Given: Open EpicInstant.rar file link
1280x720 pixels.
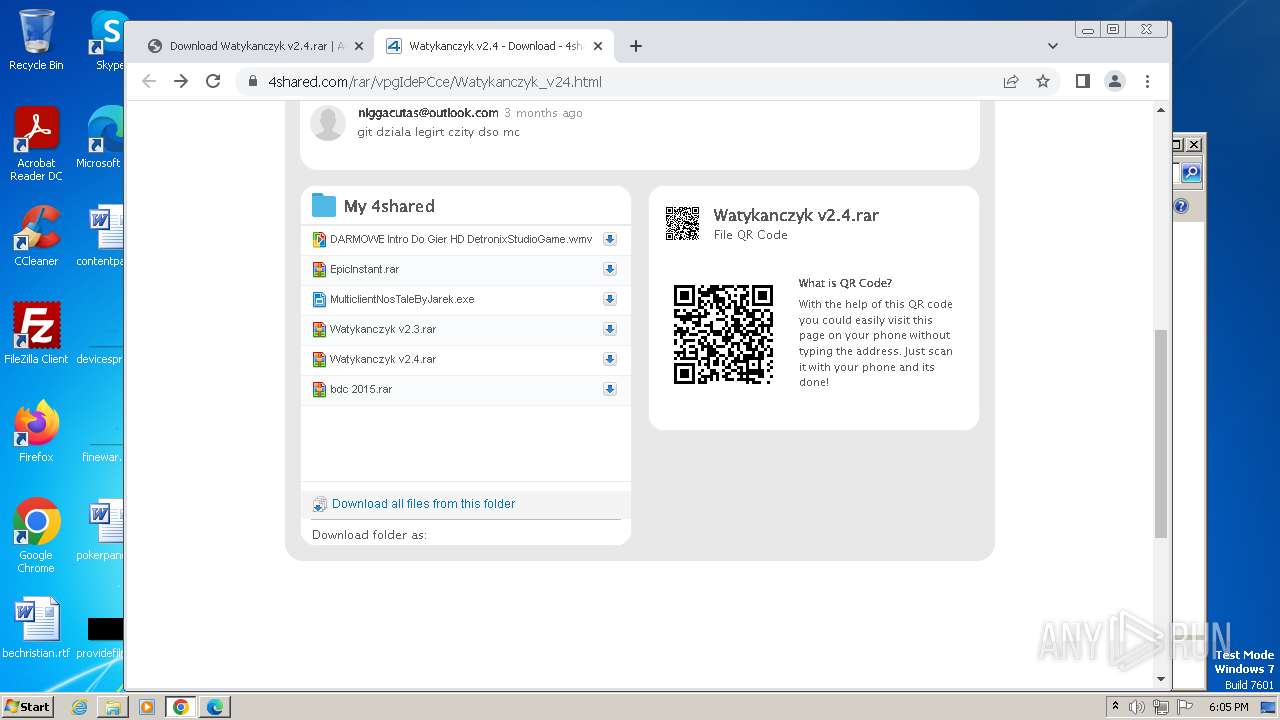Looking at the screenshot, I should click(364, 269).
